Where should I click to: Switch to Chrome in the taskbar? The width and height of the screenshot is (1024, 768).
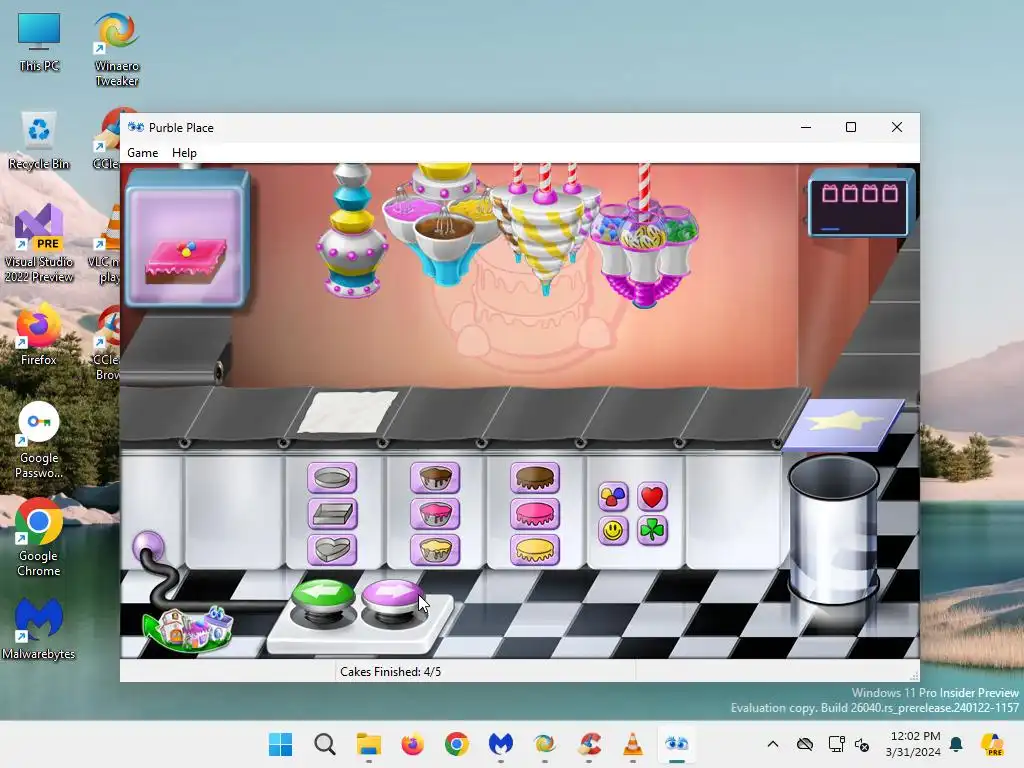[456, 744]
